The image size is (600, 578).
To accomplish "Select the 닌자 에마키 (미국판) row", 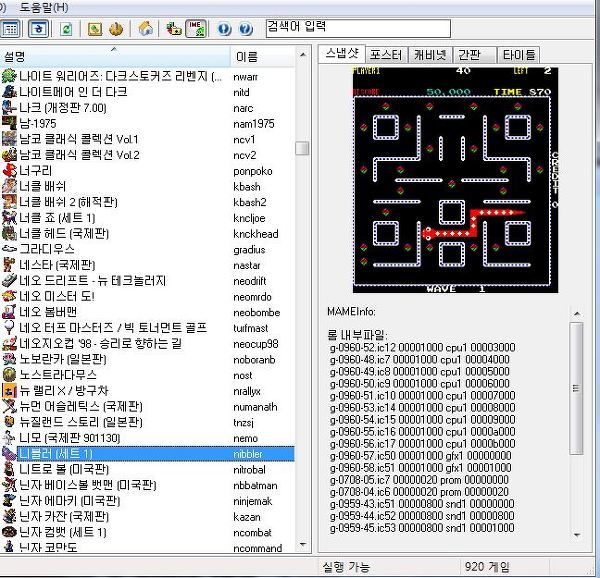I will click(x=147, y=501).
